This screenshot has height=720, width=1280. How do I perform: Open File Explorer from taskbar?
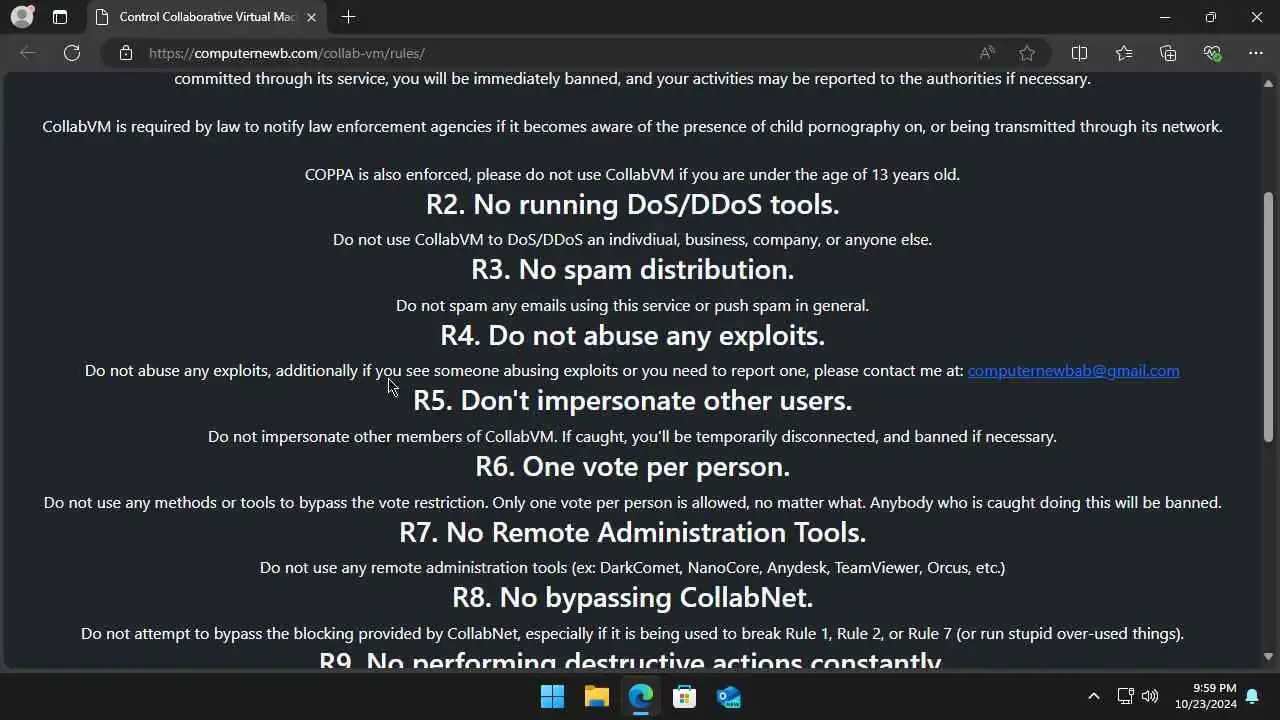597,696
